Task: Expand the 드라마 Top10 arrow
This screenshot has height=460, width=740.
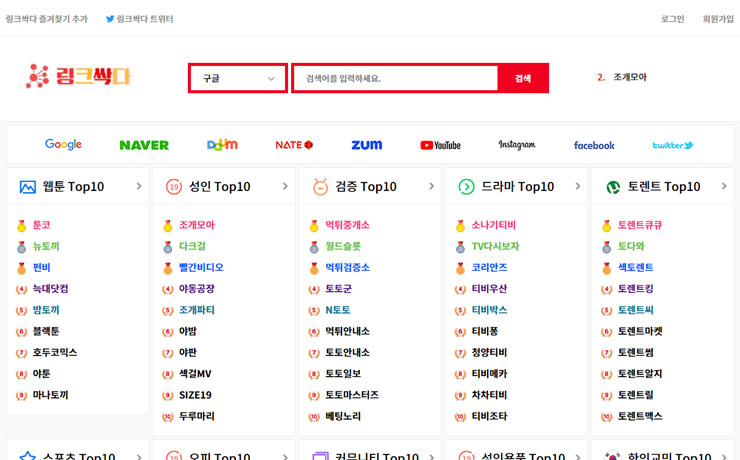Action: (578, 186)
